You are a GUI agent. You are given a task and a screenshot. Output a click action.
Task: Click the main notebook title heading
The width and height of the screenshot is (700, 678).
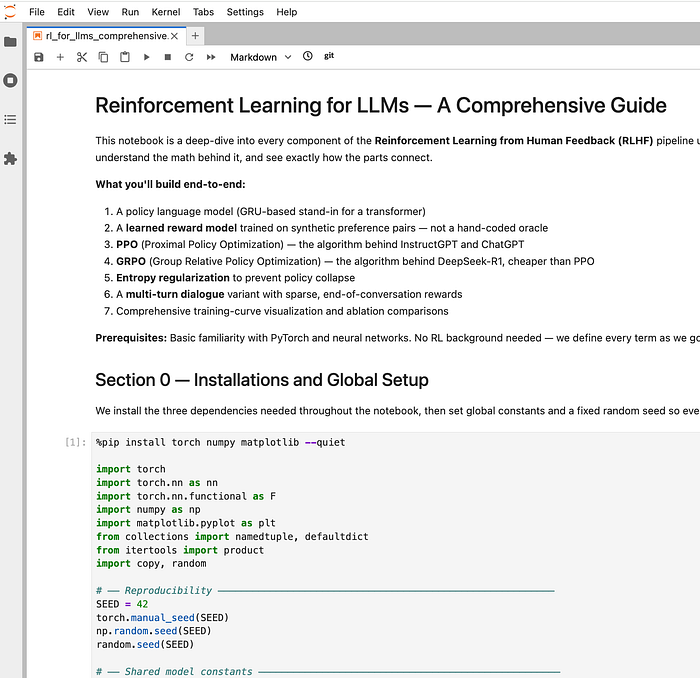[381, 105]
